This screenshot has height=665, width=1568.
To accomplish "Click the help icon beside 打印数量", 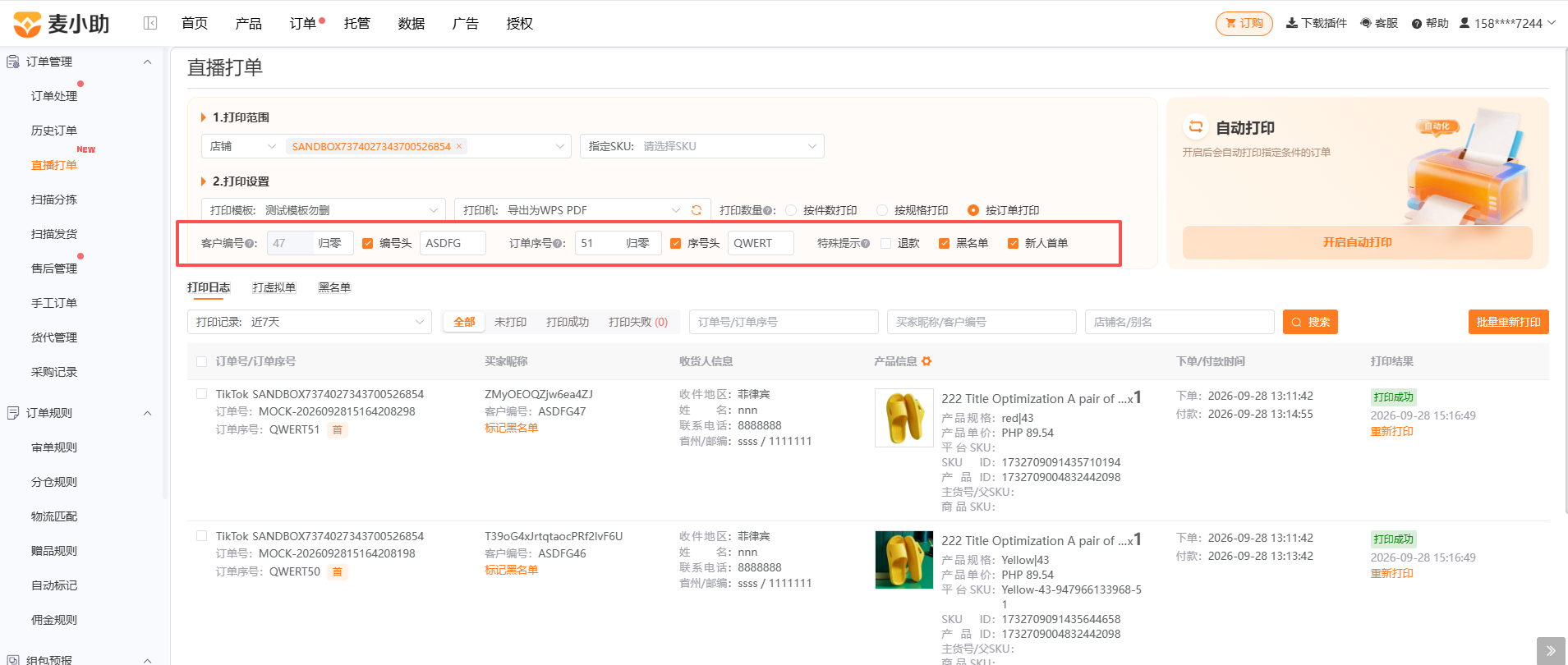I will pos(767,211).
